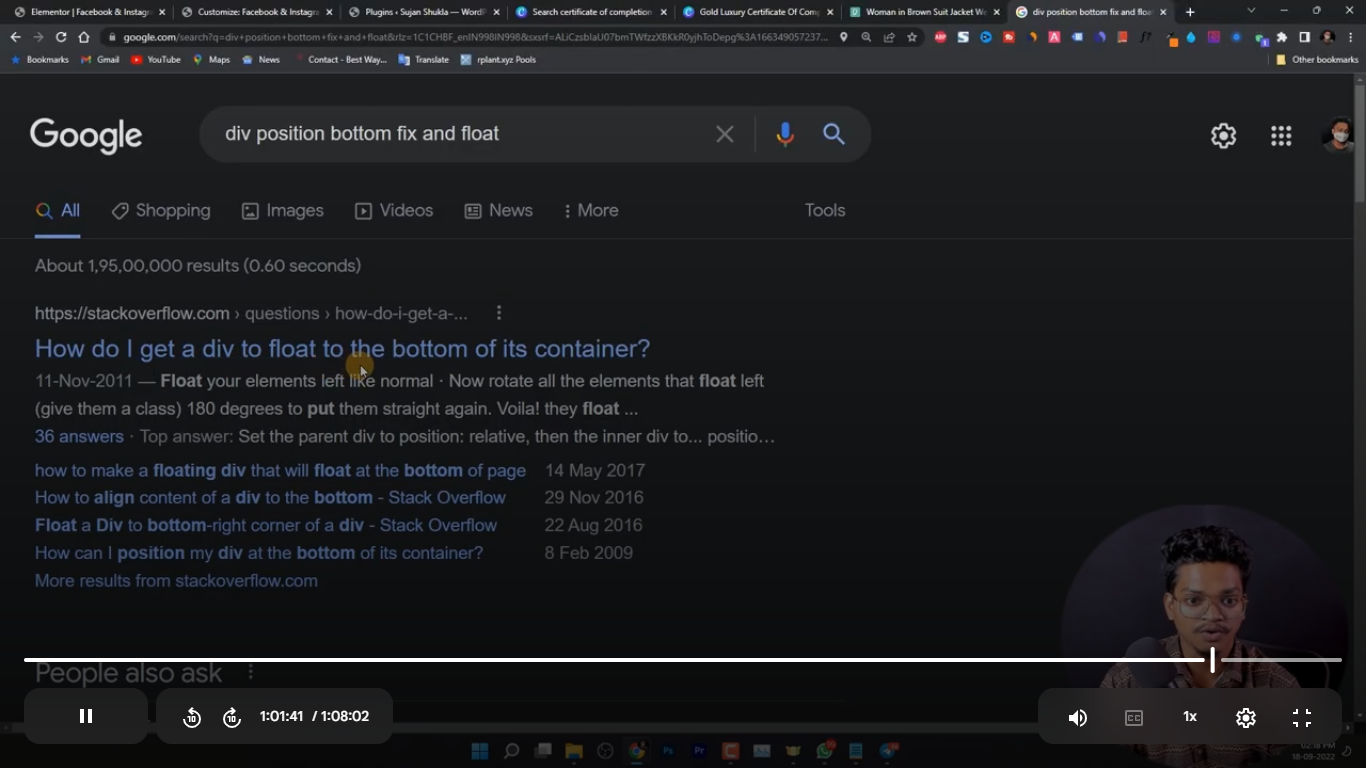Pause the video playback
Screen dimensions: 1366x768
[x=86, y=716]
